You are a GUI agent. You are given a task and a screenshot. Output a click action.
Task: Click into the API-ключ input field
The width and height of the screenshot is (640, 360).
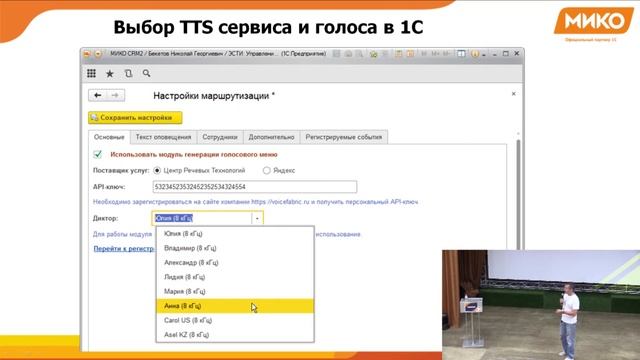255,187
